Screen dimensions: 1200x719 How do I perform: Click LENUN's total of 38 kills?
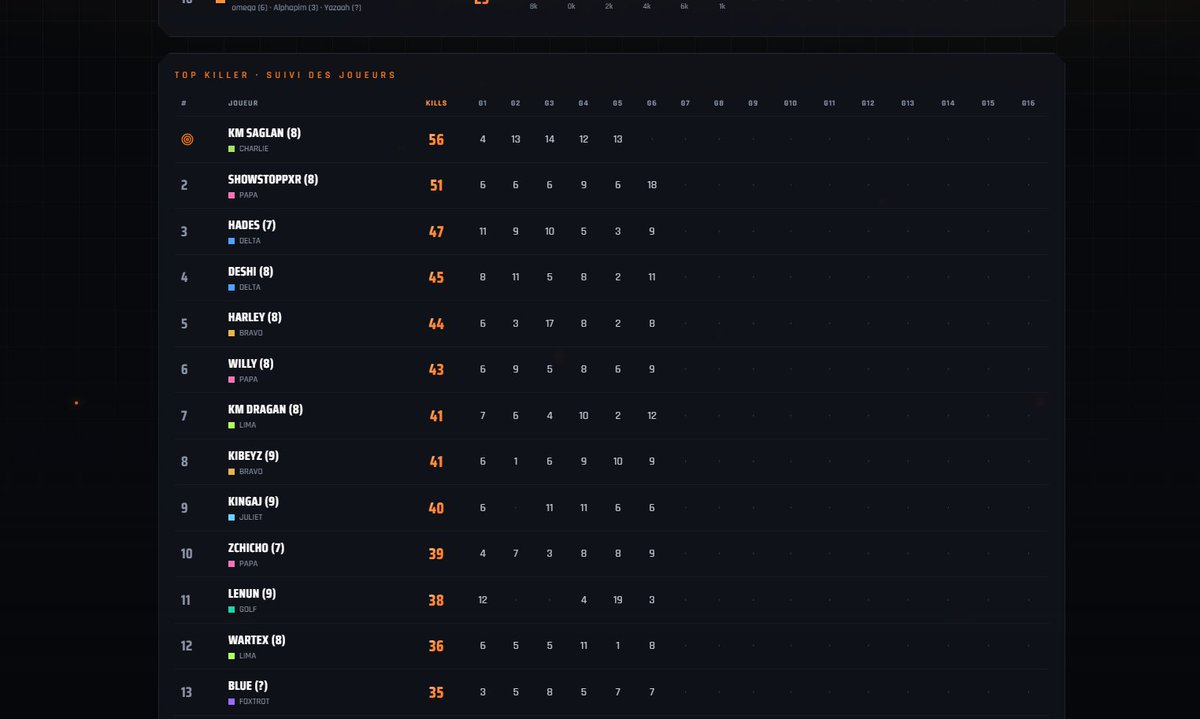coord(436,601)
